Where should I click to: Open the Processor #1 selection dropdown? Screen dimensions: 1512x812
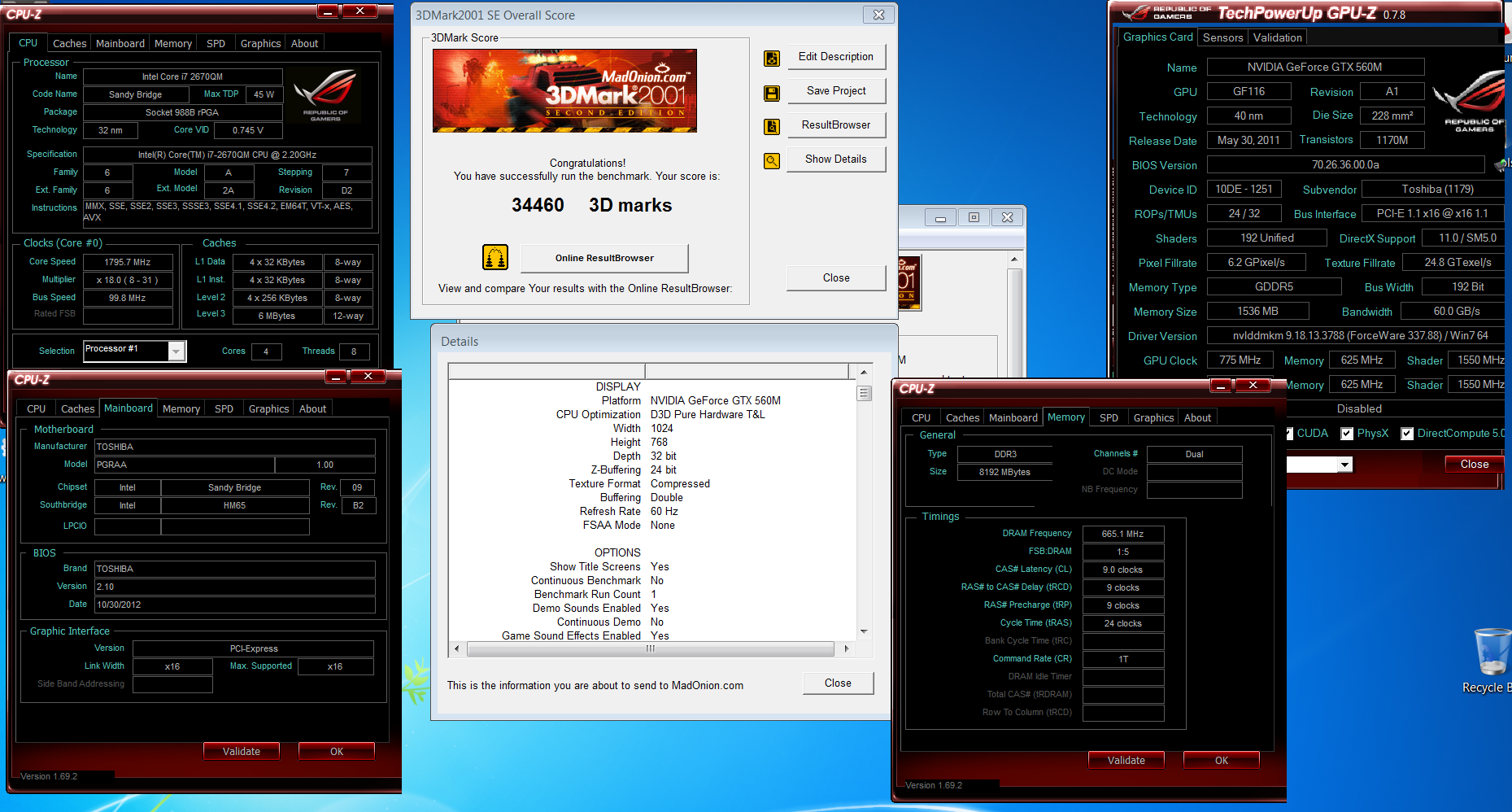coord(176,351)
